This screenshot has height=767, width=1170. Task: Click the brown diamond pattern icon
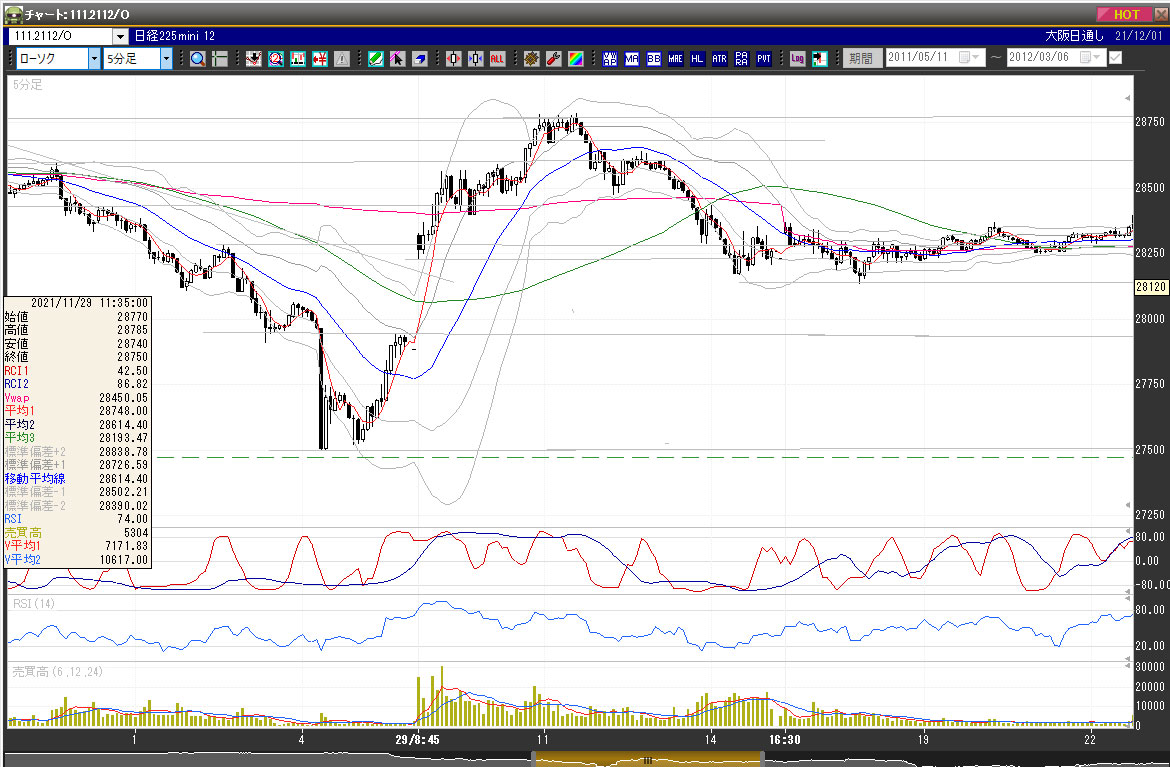[x=531, y=59]
